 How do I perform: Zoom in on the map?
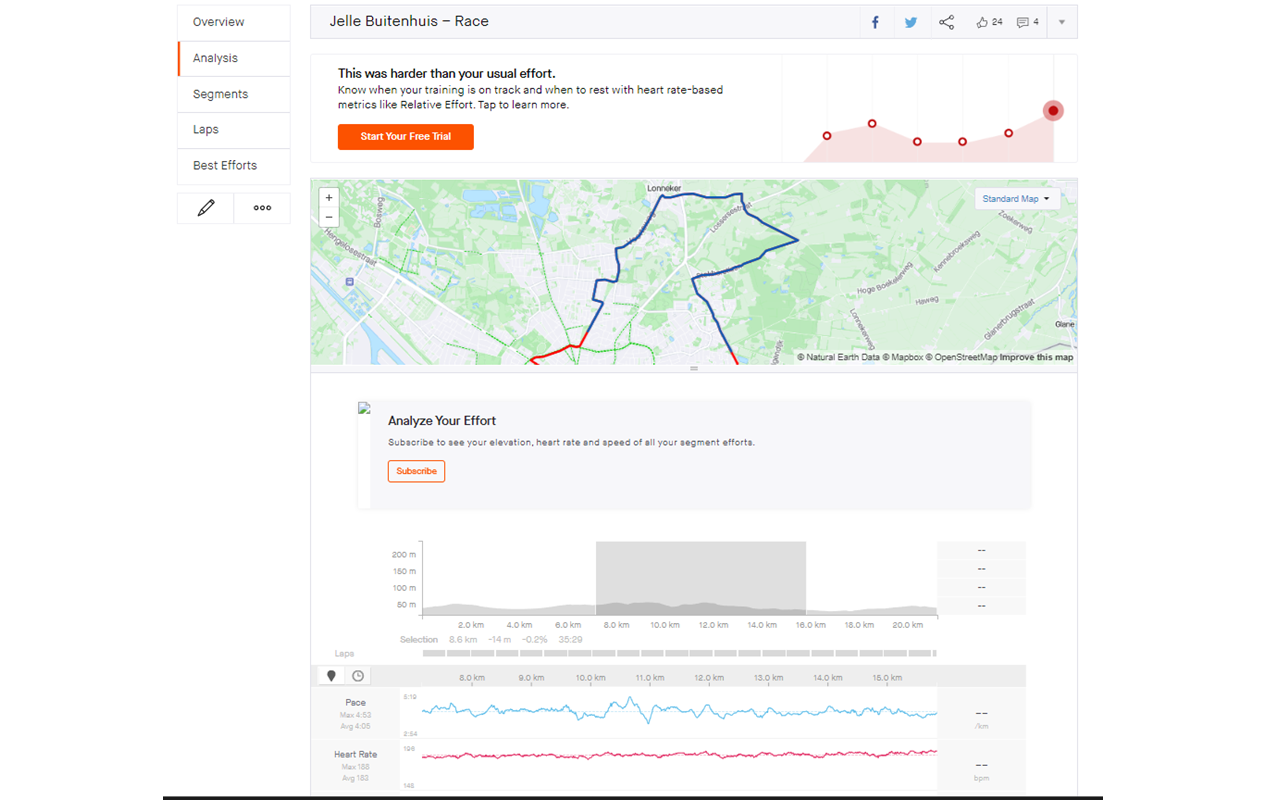click(329, 198)
